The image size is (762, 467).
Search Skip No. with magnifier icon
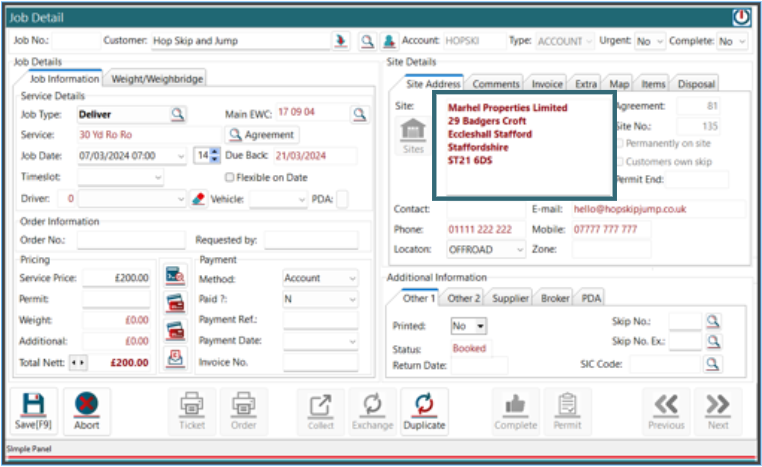point(713,321)
